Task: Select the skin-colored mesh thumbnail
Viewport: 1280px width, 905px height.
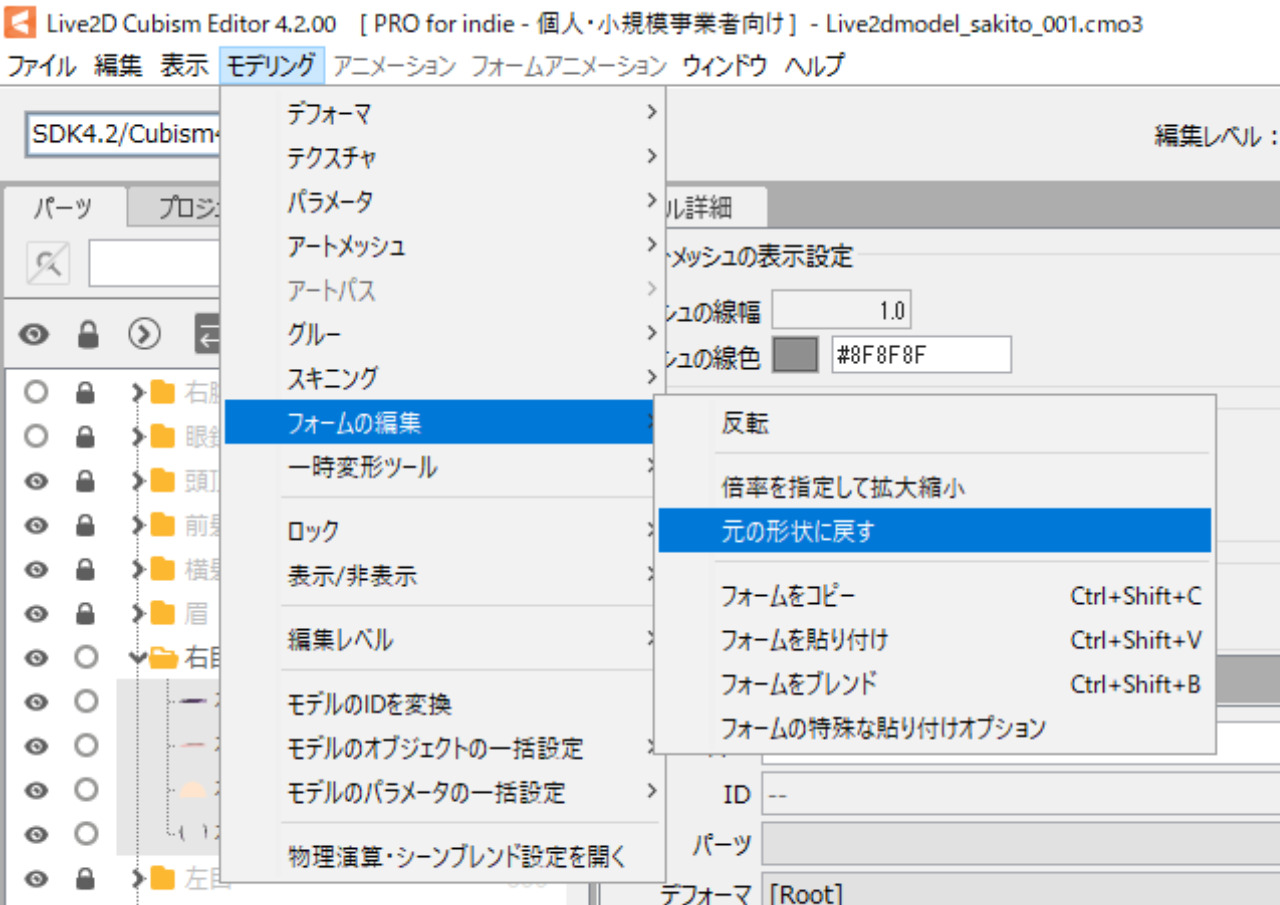Action: [x=195, y=789]
